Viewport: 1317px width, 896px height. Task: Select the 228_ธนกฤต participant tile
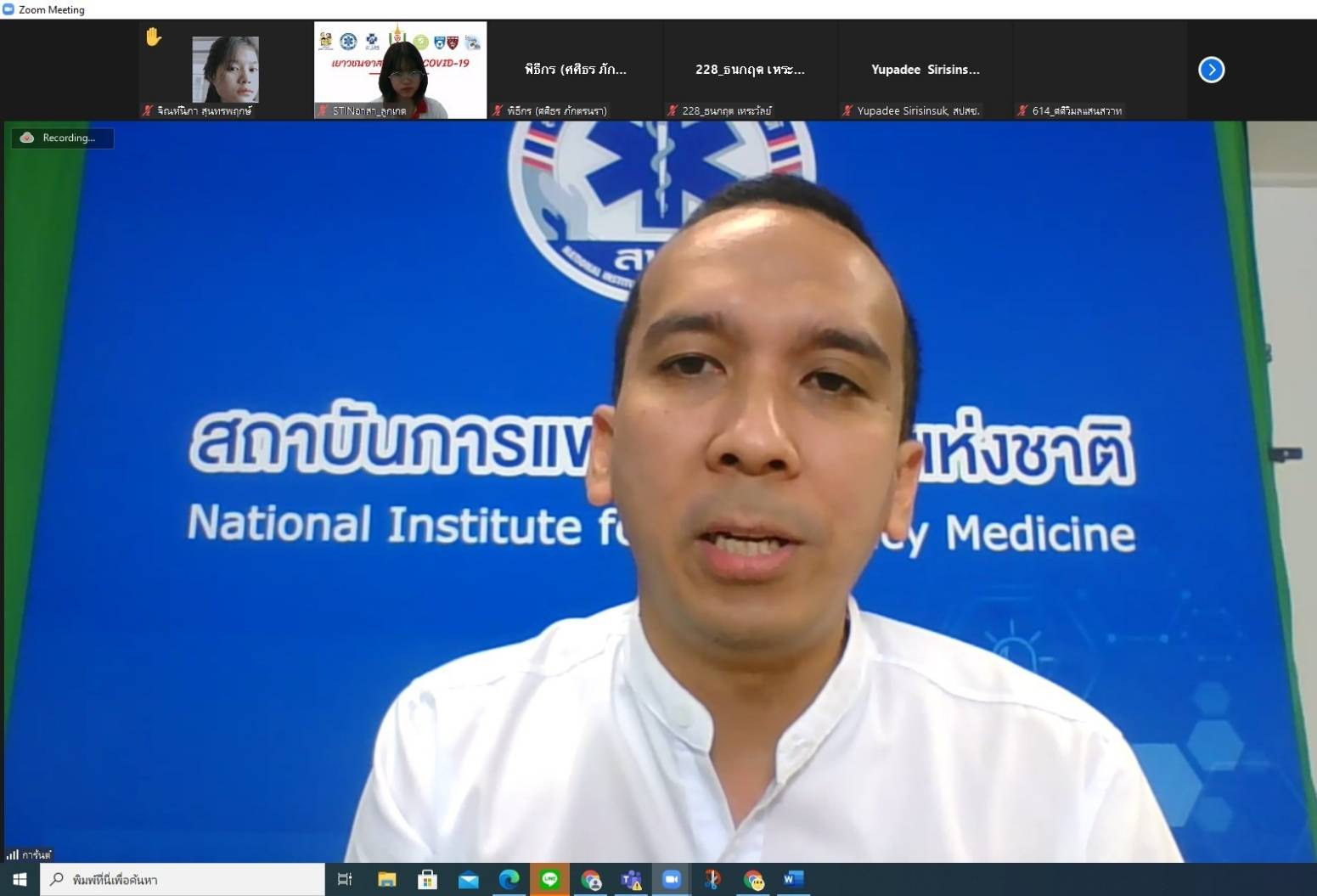point(750,70)
